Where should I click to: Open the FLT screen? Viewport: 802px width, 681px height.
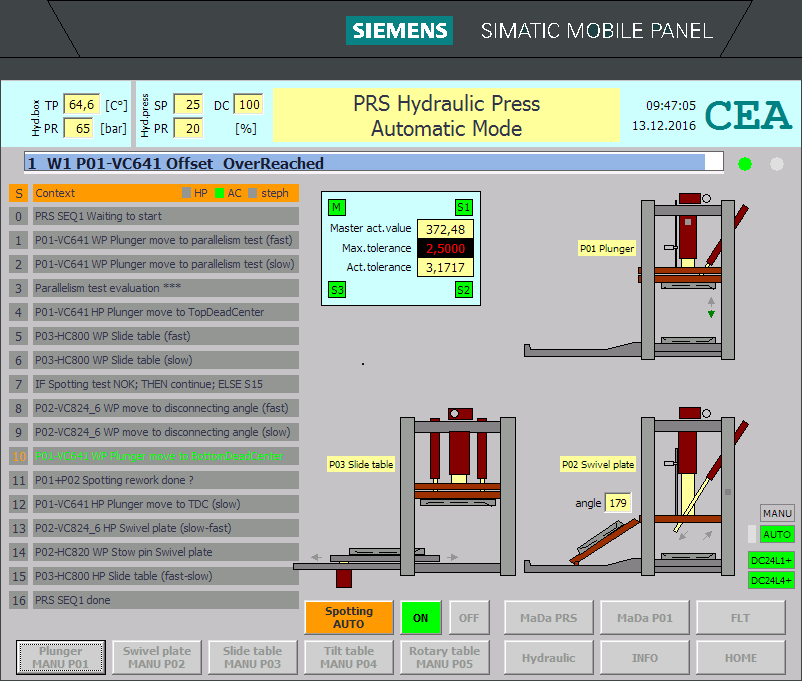(741, 618)
